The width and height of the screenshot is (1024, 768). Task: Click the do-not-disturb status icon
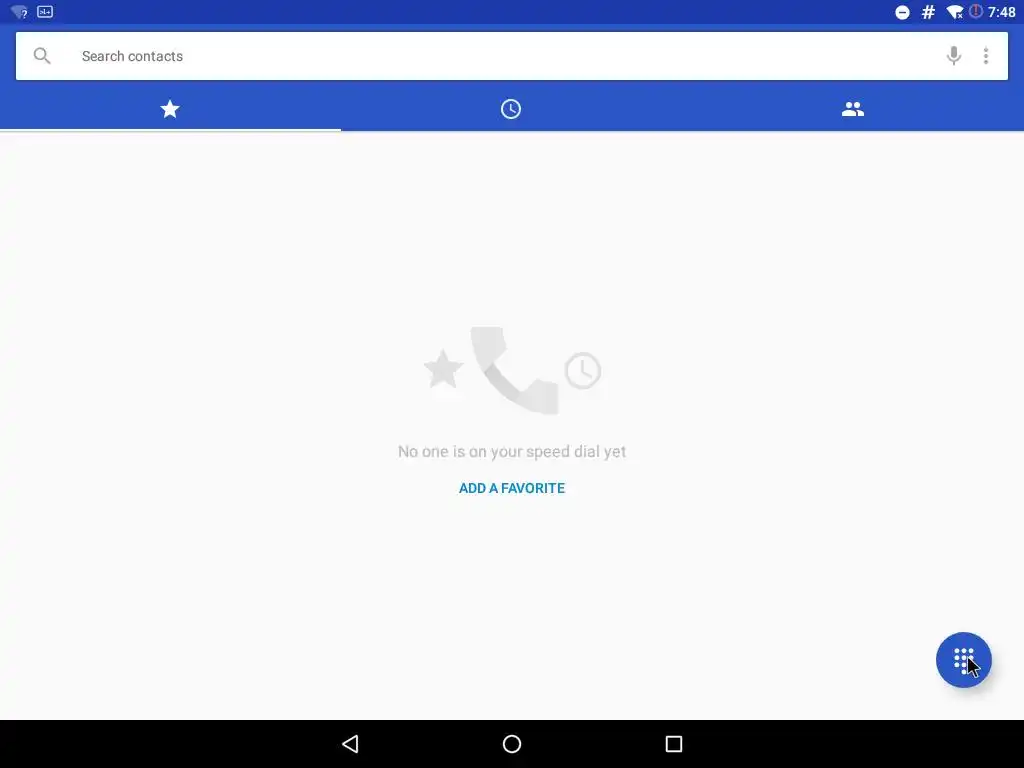pos(902,12)
